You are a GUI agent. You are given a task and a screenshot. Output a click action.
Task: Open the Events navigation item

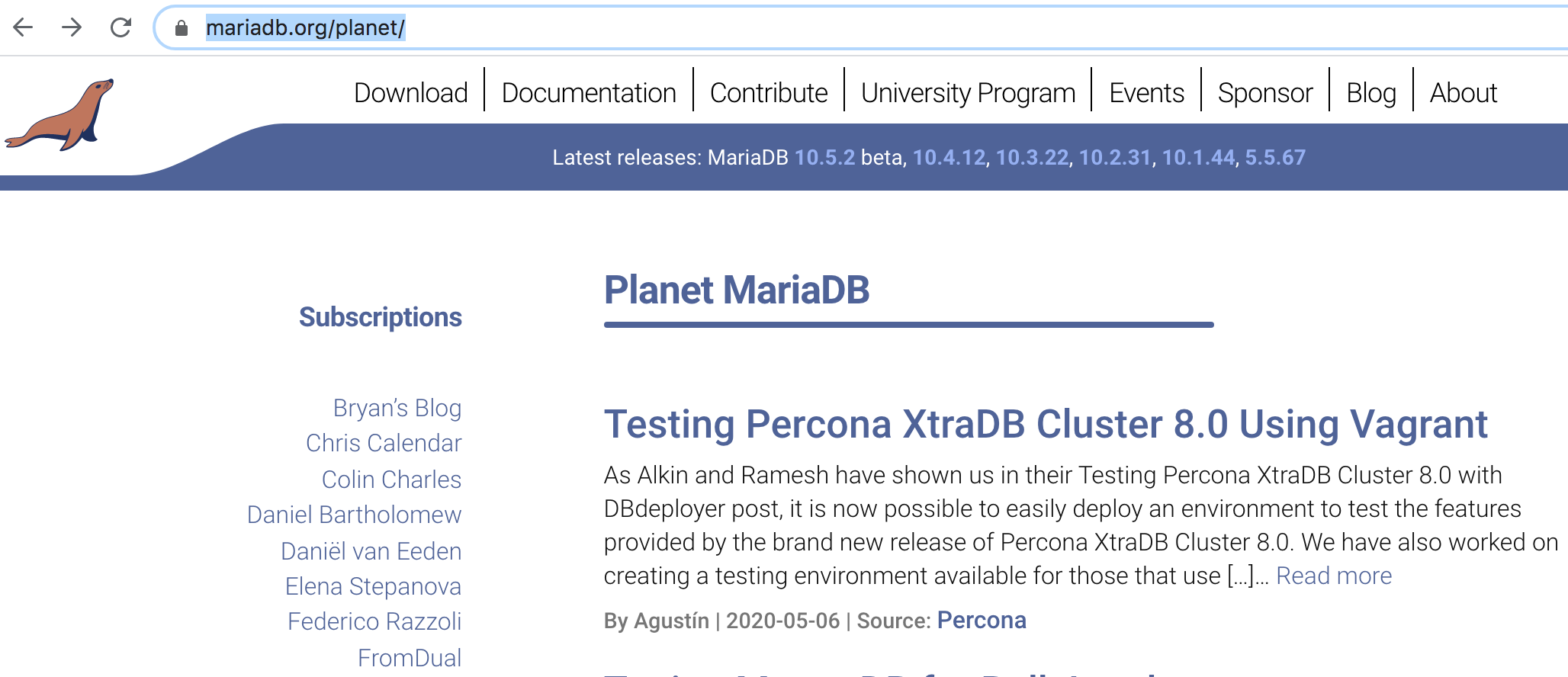point(1147,93)
